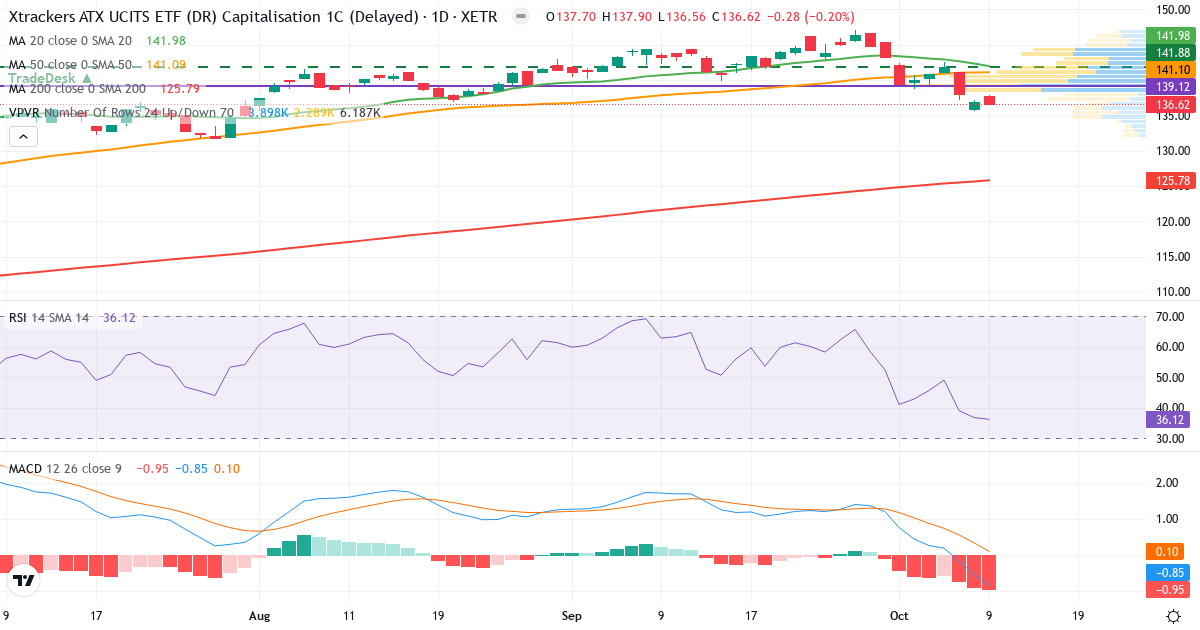Click MACD legend histogram value −0.95
Image resolution: width=1200 pixels, height=630 pixels.
[151, 469]
